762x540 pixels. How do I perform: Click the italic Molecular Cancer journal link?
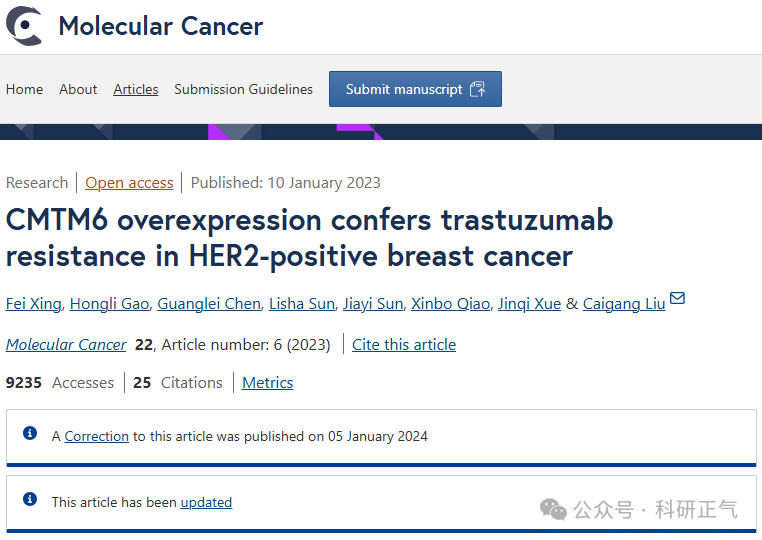tap(66, 345)
